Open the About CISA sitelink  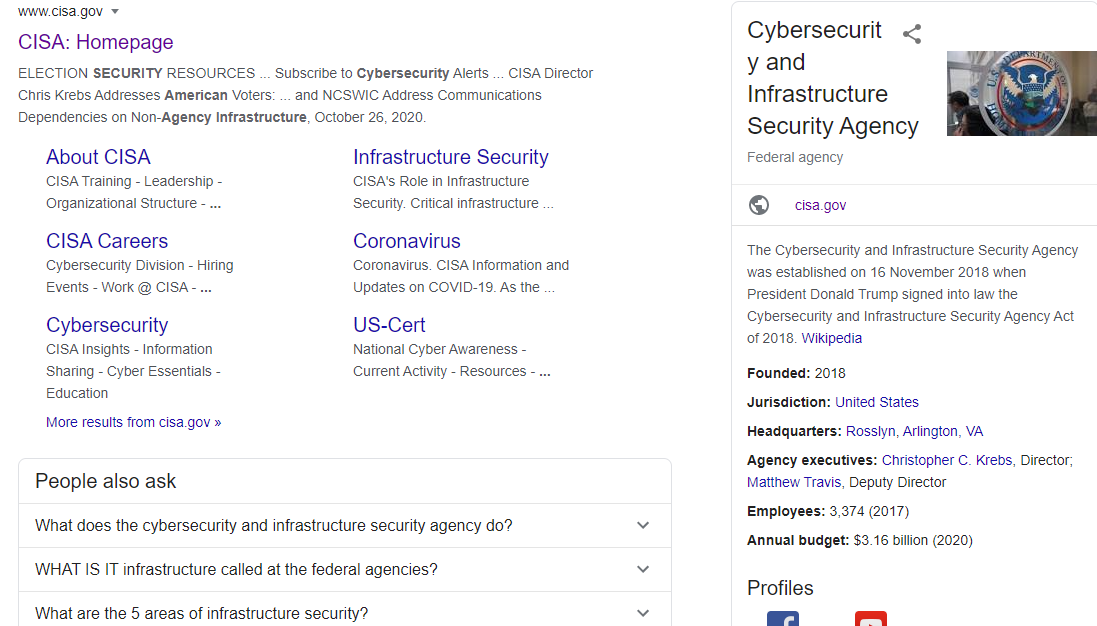pos(98,157)
